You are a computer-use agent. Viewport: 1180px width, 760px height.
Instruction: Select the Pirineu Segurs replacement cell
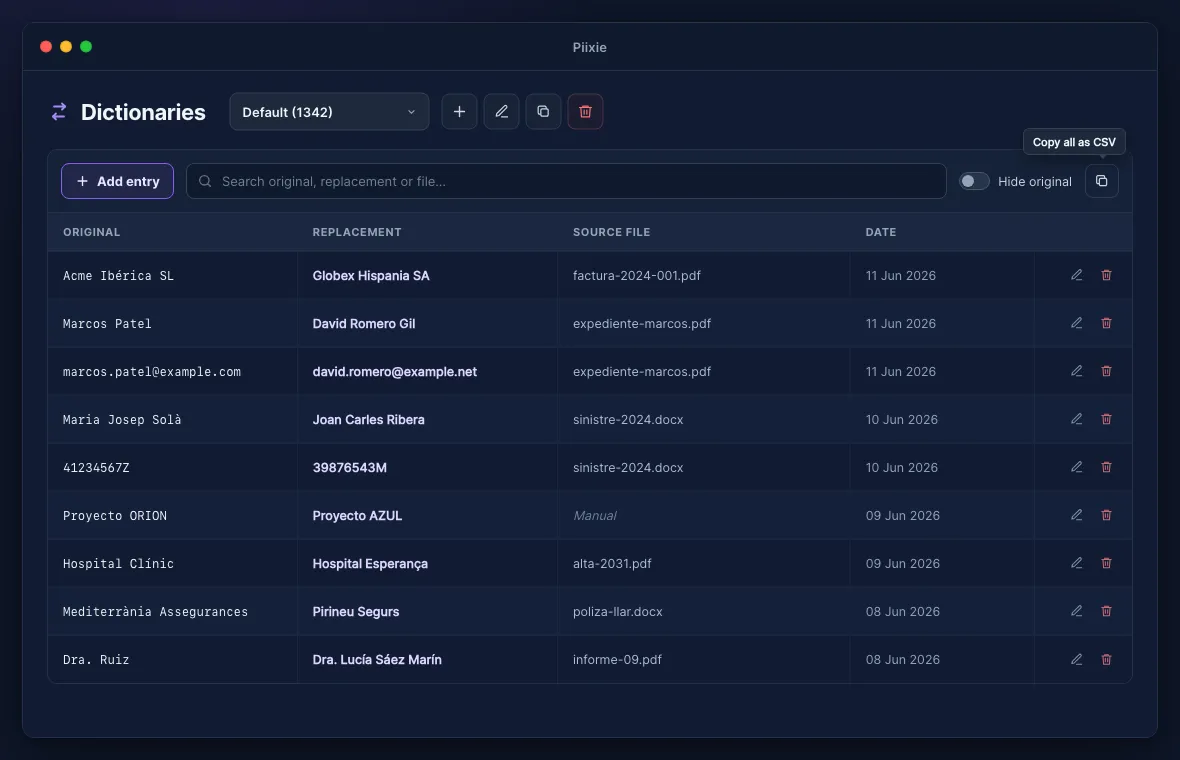427,611
